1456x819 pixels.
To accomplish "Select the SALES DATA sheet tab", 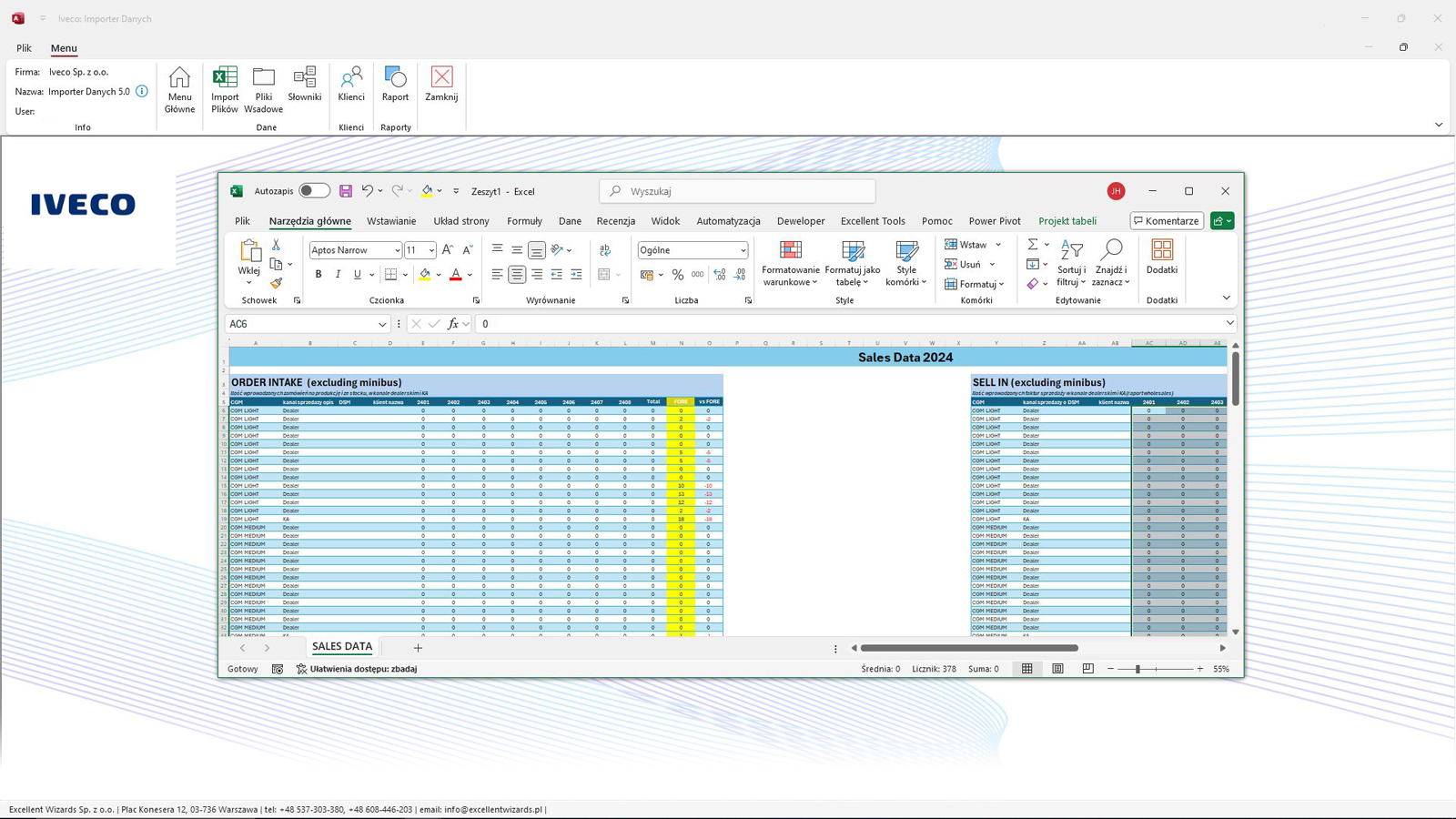I will [x=342, y=647].
